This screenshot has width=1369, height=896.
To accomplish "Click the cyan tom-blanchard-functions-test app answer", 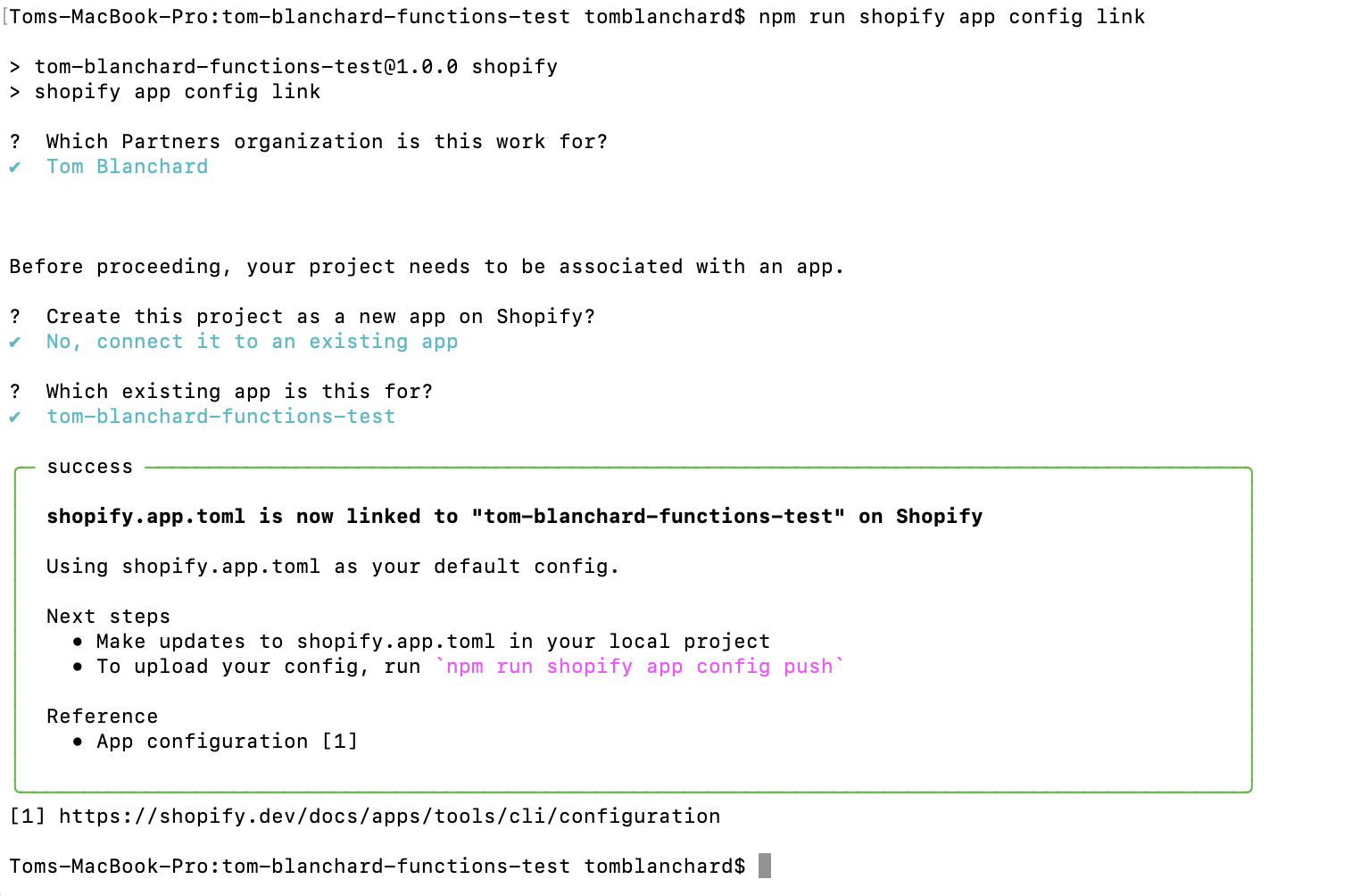I will [x=221, y=417].
